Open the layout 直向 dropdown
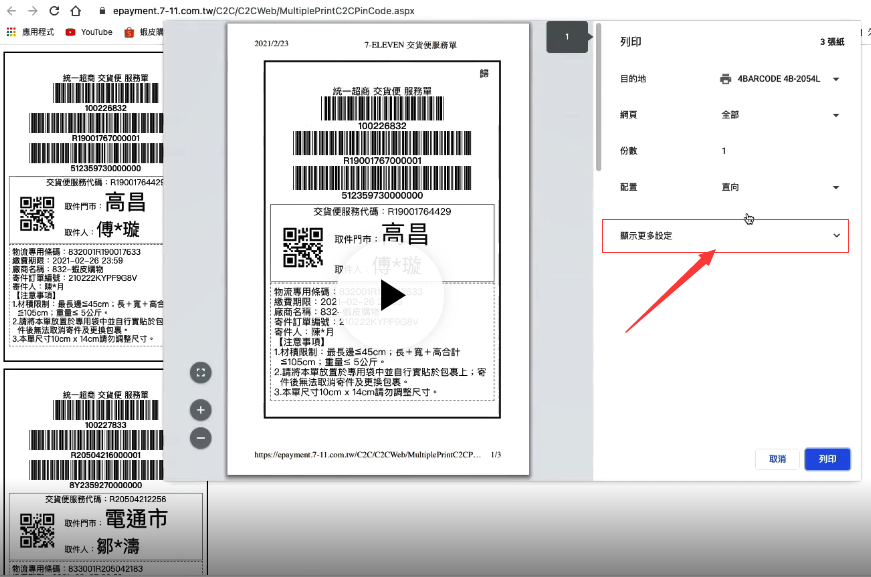 779,187
